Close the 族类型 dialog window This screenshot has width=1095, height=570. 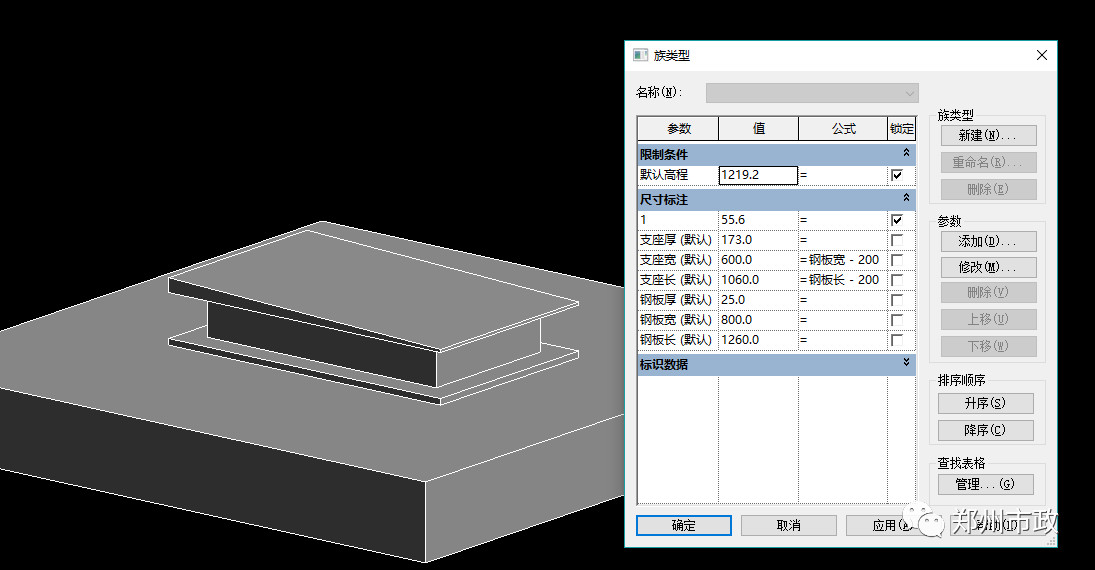[x=1041, y=55]
